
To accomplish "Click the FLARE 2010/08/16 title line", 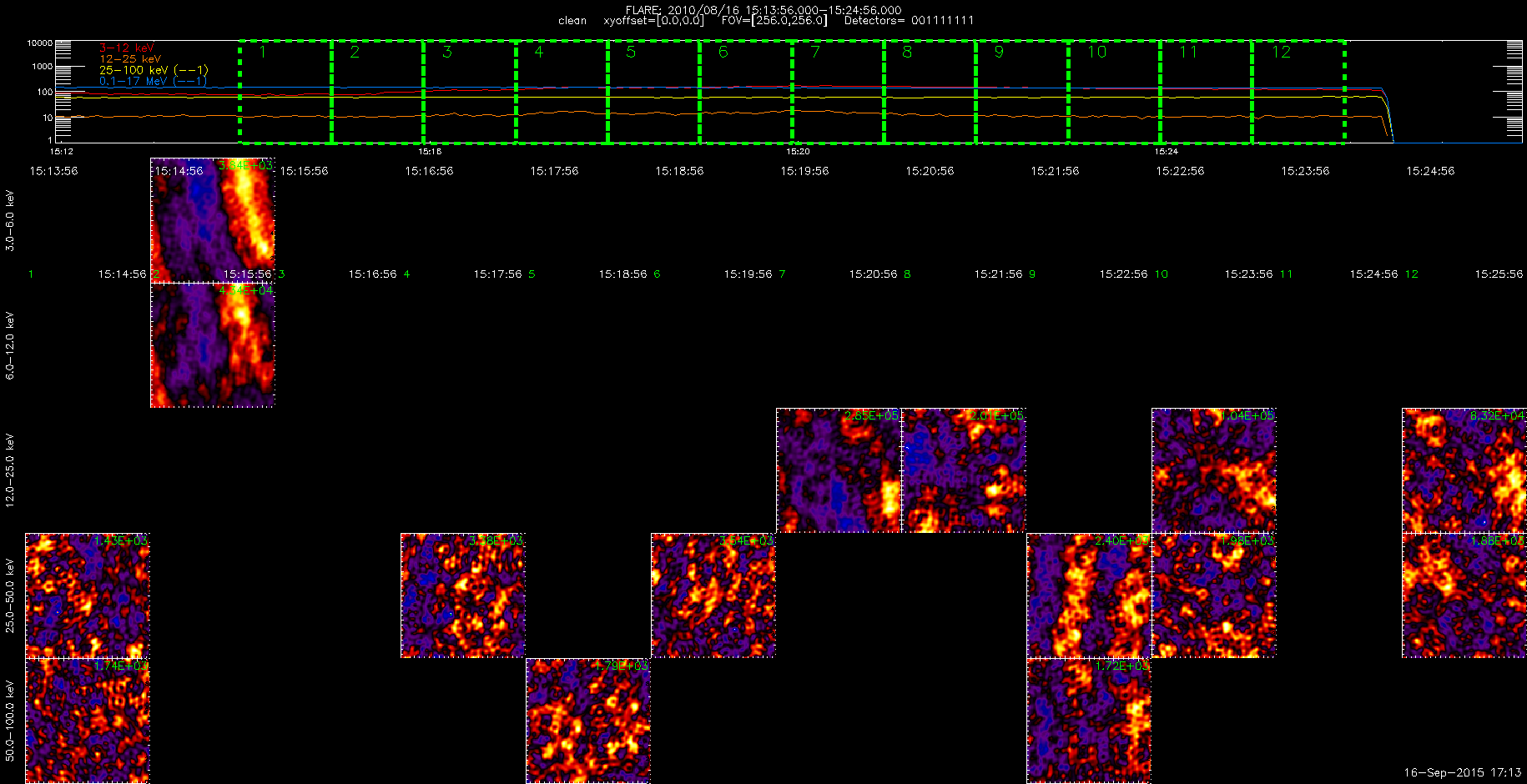I will coord(763,10).
